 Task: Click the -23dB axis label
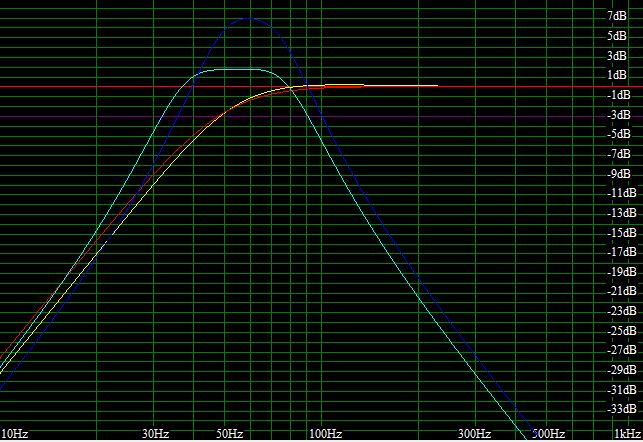622,311
